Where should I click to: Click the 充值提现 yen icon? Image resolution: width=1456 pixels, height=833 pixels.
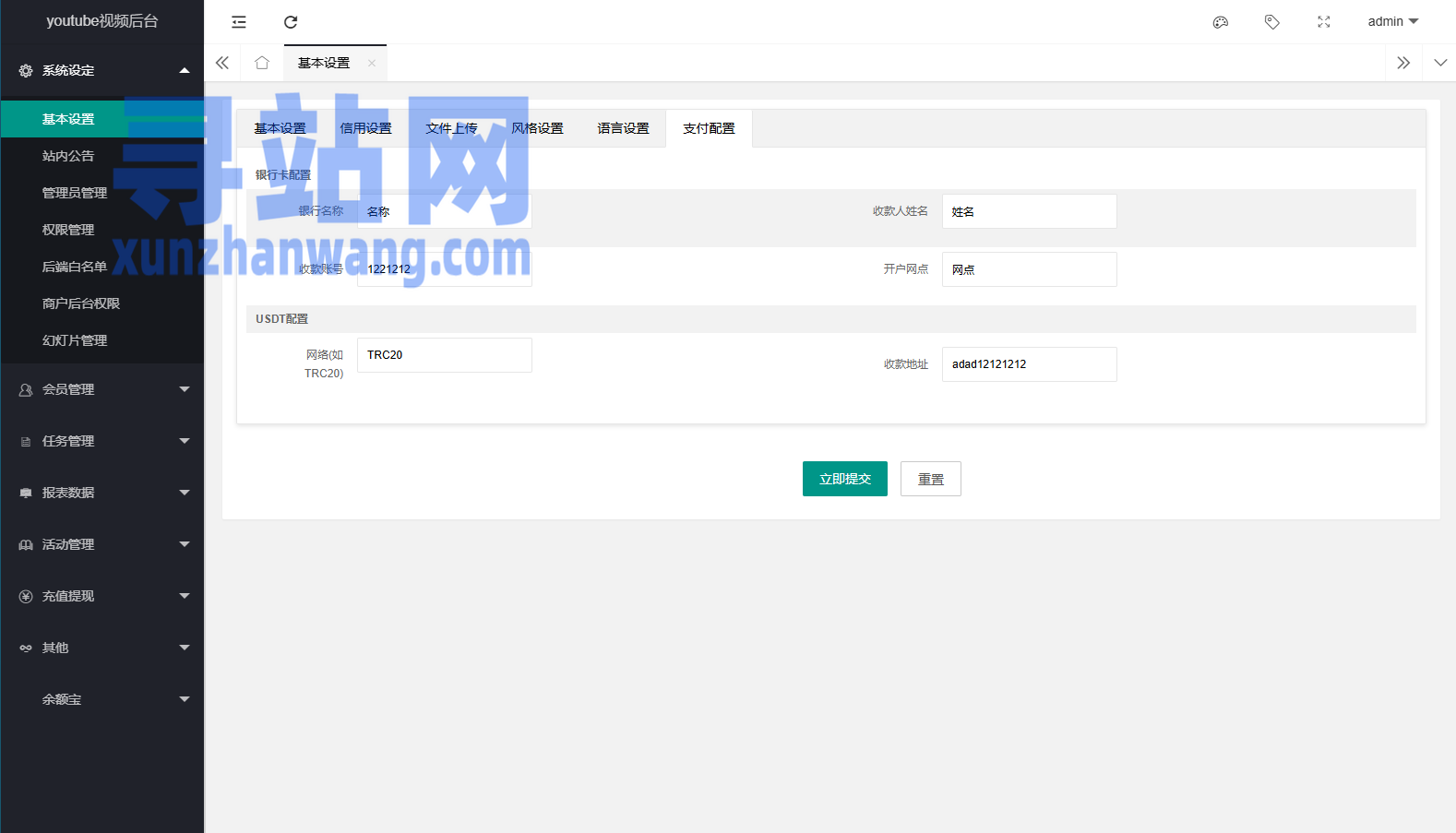[x=26, y=596]
